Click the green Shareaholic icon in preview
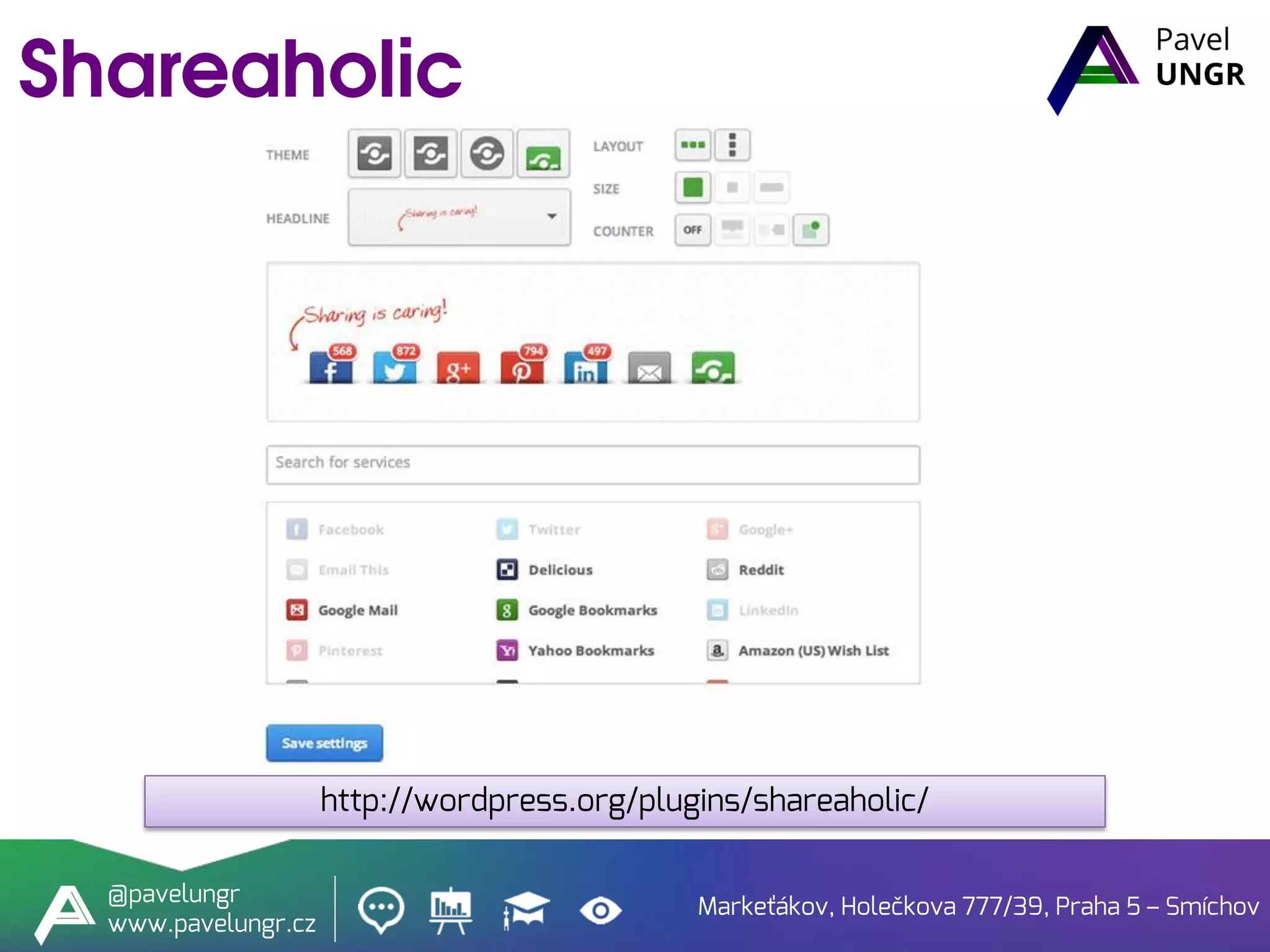 pyautogui.click(x=713, y=368)
